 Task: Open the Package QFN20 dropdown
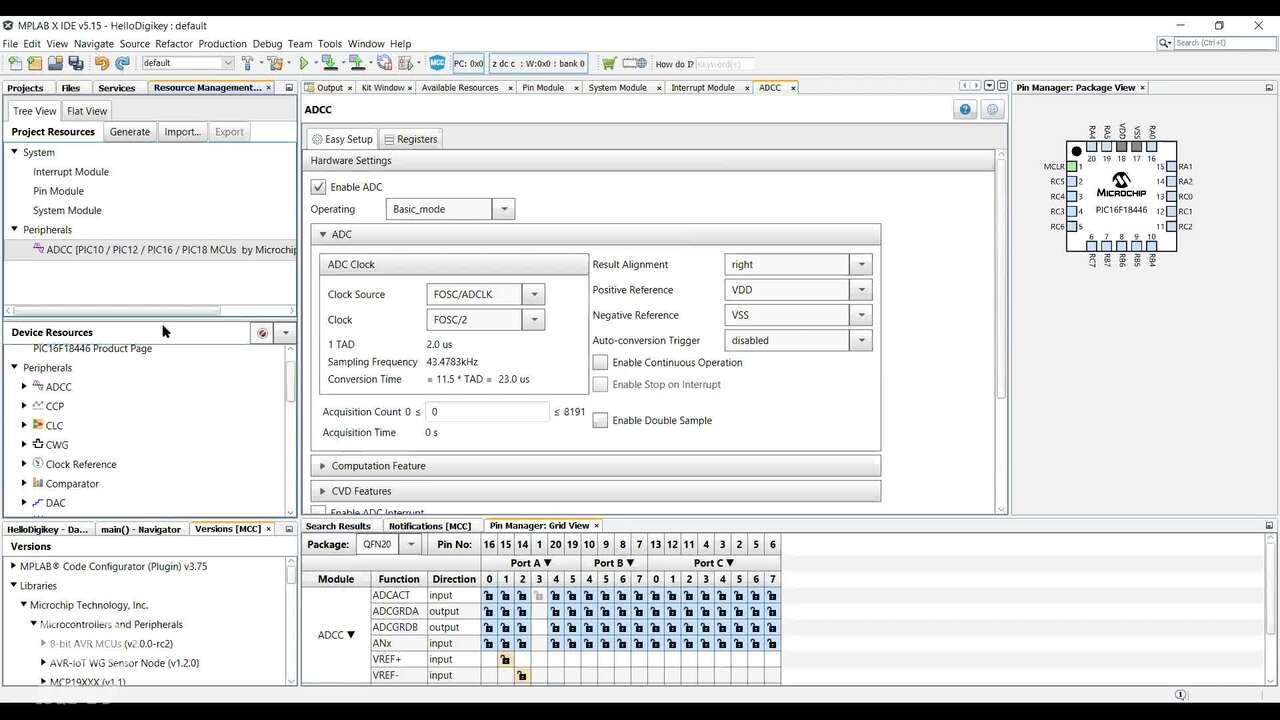tap(410, 545)
